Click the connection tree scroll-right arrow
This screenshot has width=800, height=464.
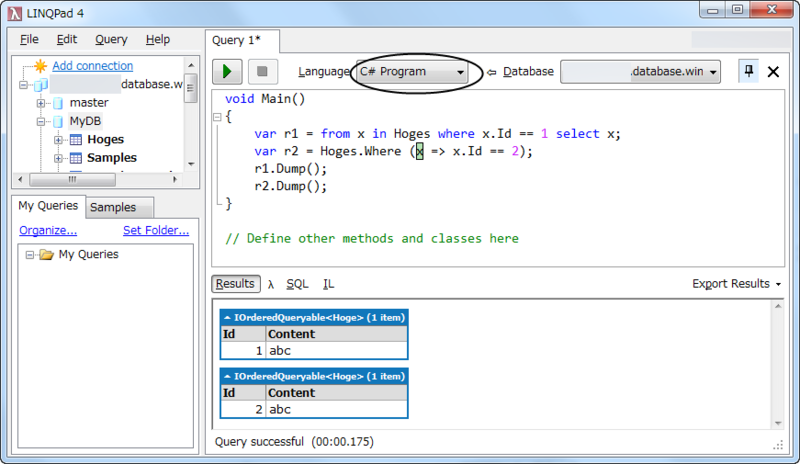[x=175, y=180]
